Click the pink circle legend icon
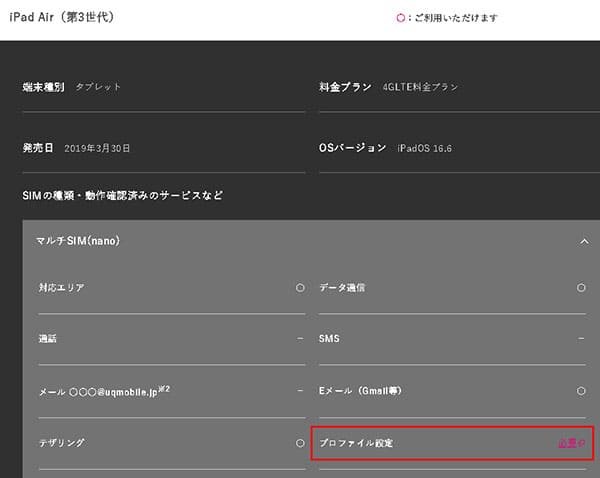This screenshot has width=600, height=478. (x=400, y=18)
